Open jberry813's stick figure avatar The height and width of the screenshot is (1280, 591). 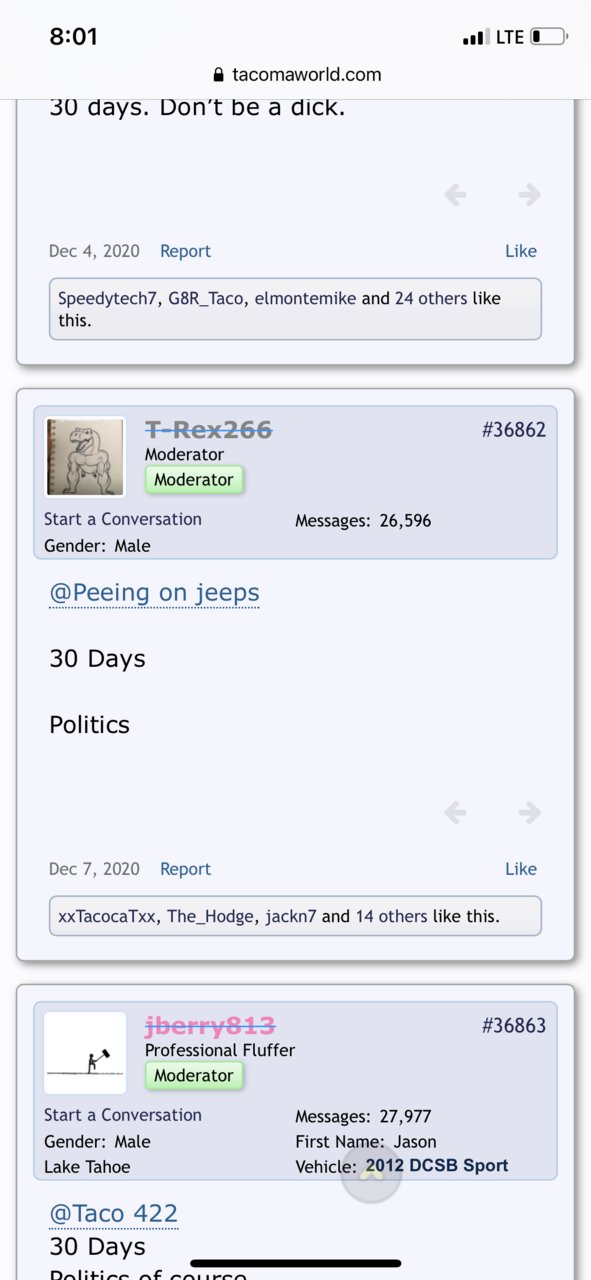point(85,1053)
